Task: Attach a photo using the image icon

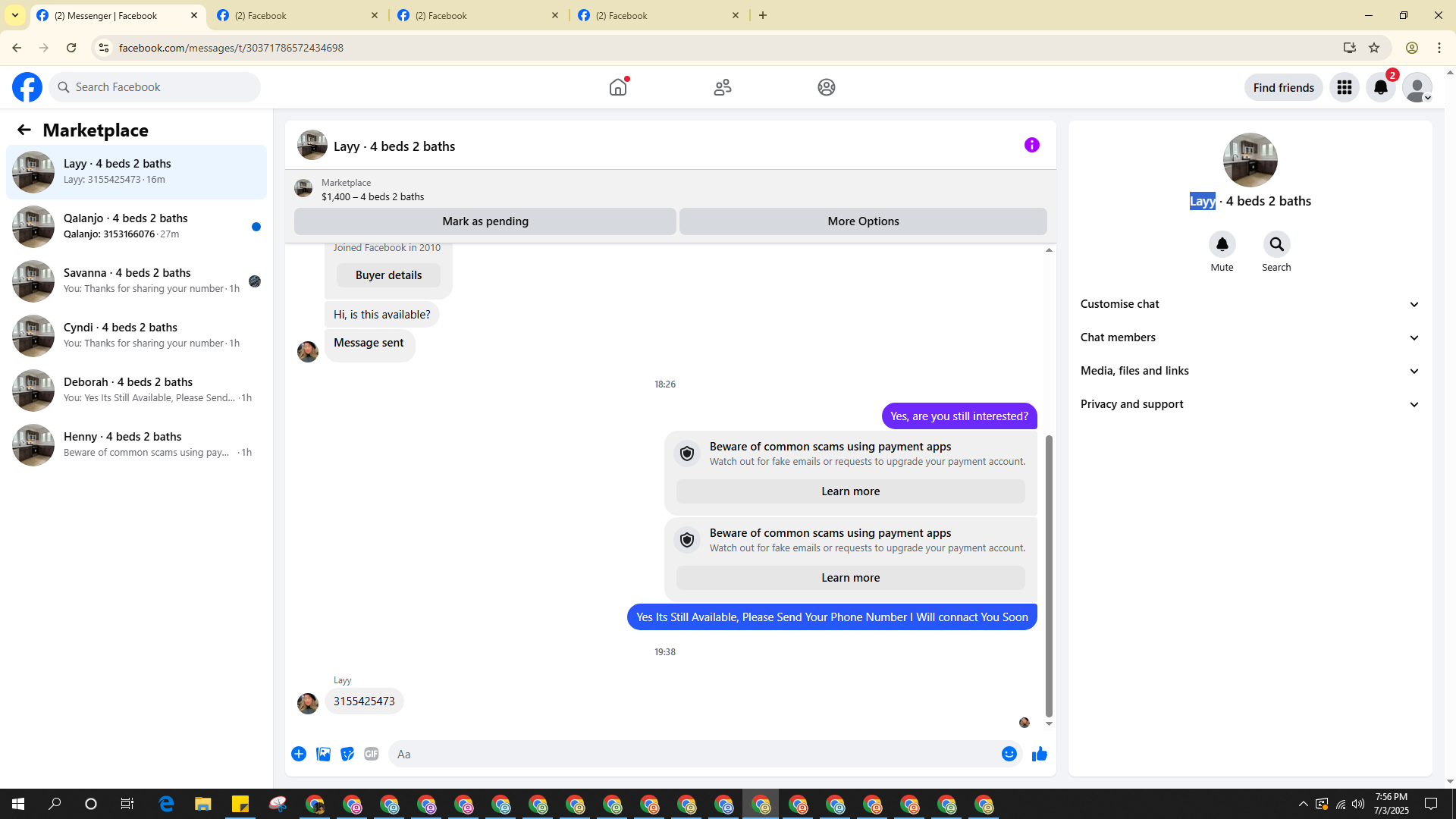Action: [x=323, y=754]
